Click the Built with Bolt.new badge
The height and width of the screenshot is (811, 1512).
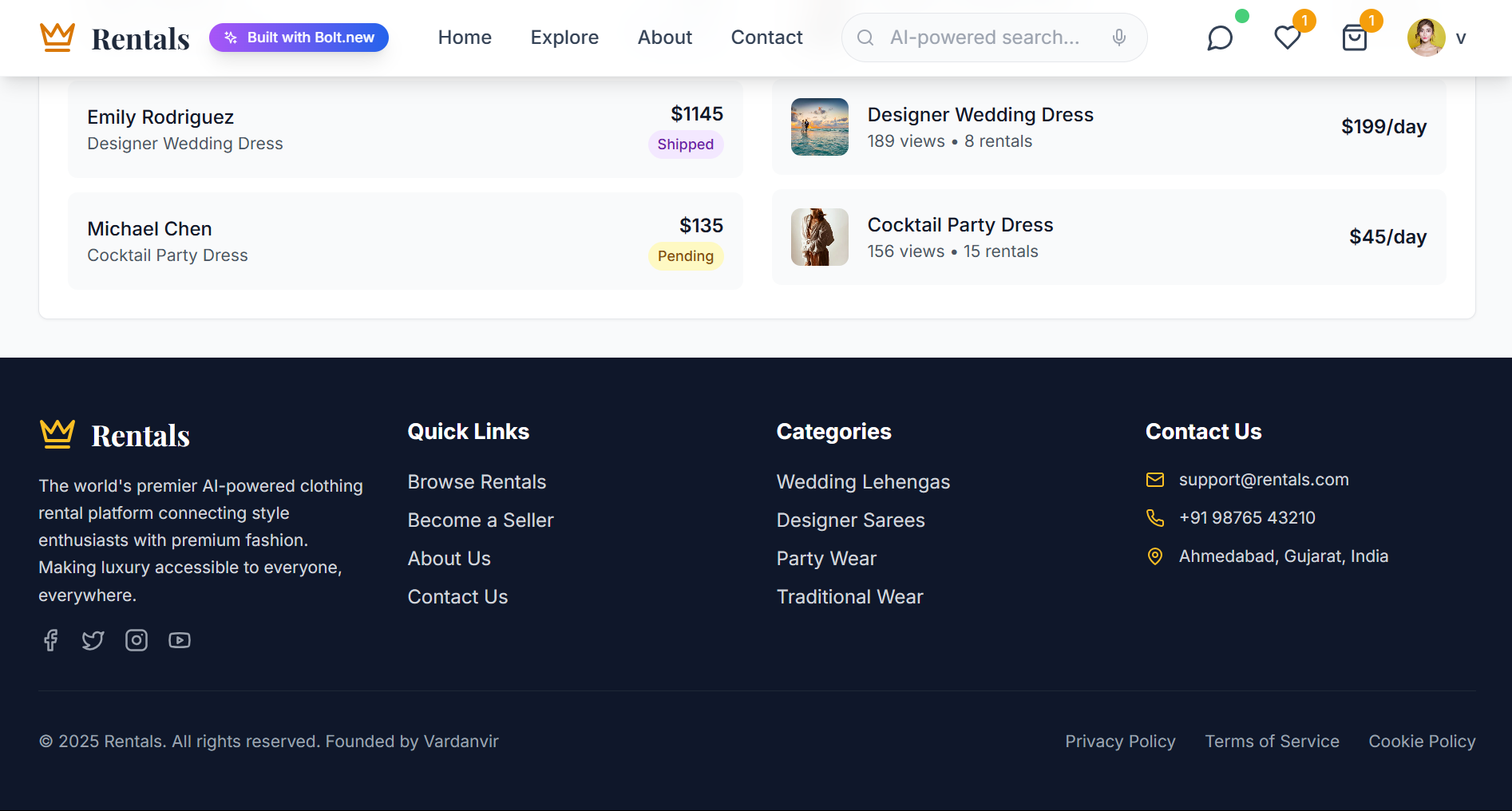pyautogui.click(x=299, y=38)
